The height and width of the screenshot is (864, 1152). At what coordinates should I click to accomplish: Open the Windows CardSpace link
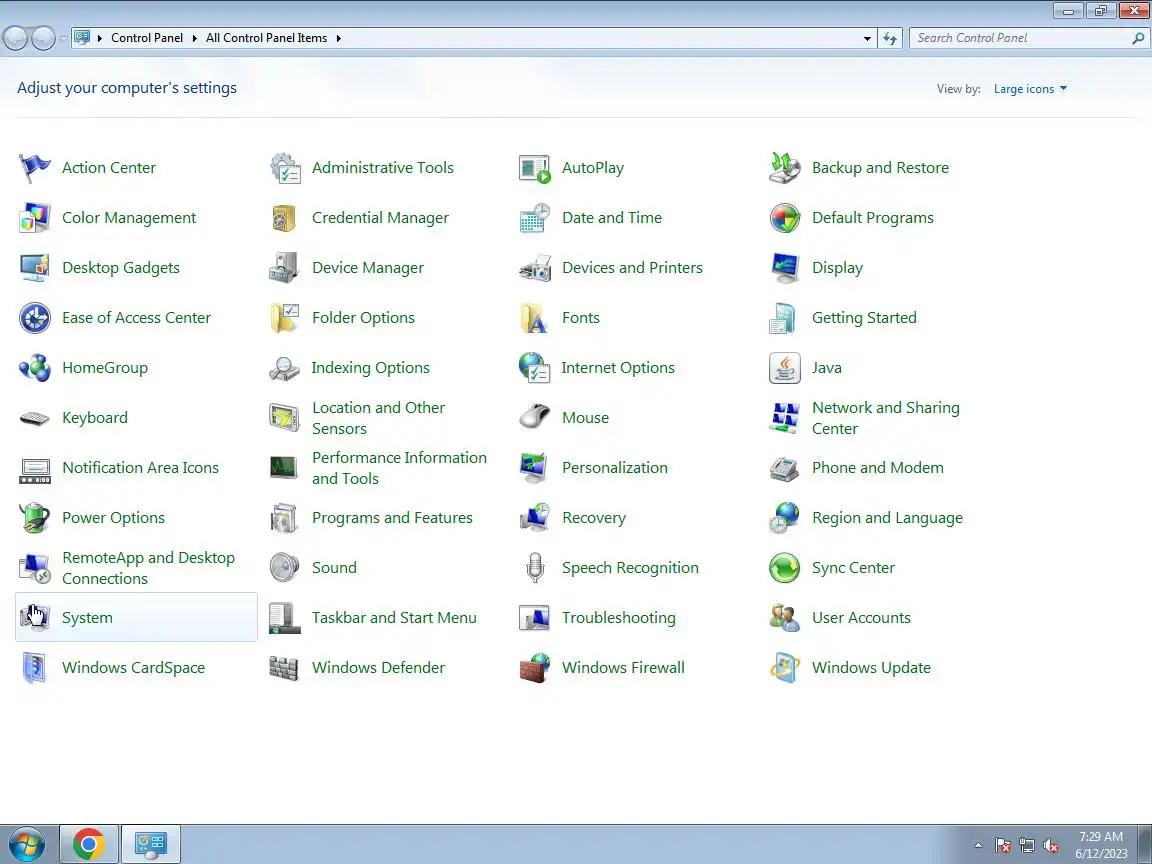coord(133,668)
